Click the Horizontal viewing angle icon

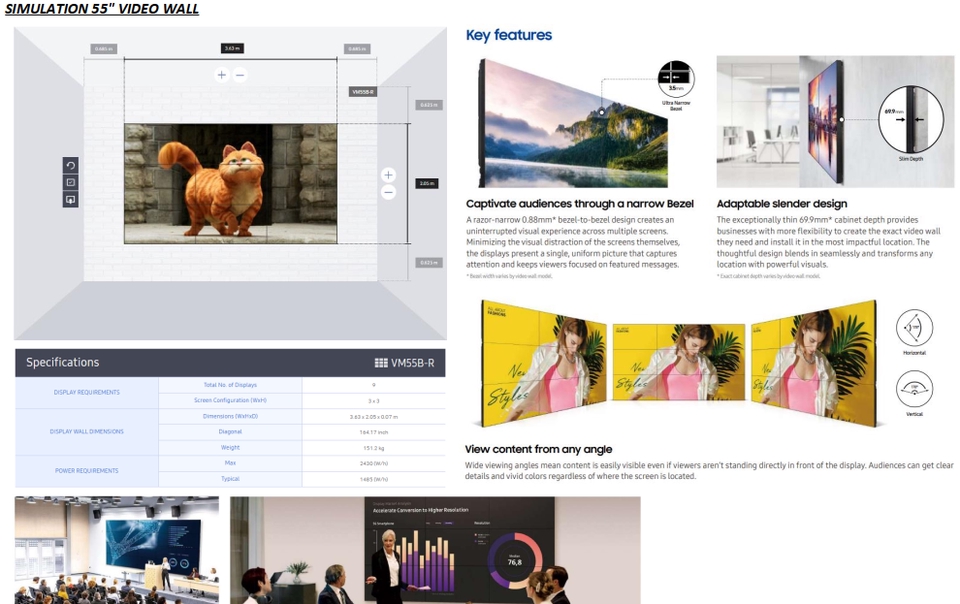click(914, 327)
